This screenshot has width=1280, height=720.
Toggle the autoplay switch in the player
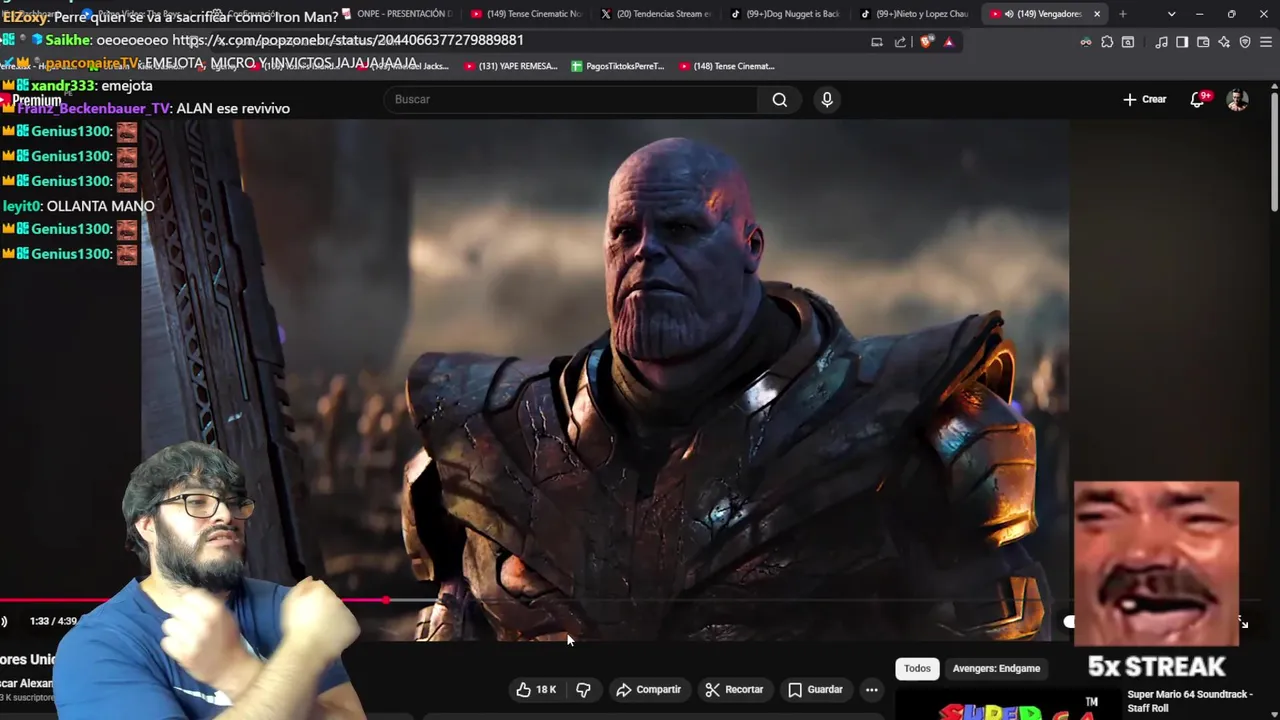pyautogui.click(x=1069, y=622)
